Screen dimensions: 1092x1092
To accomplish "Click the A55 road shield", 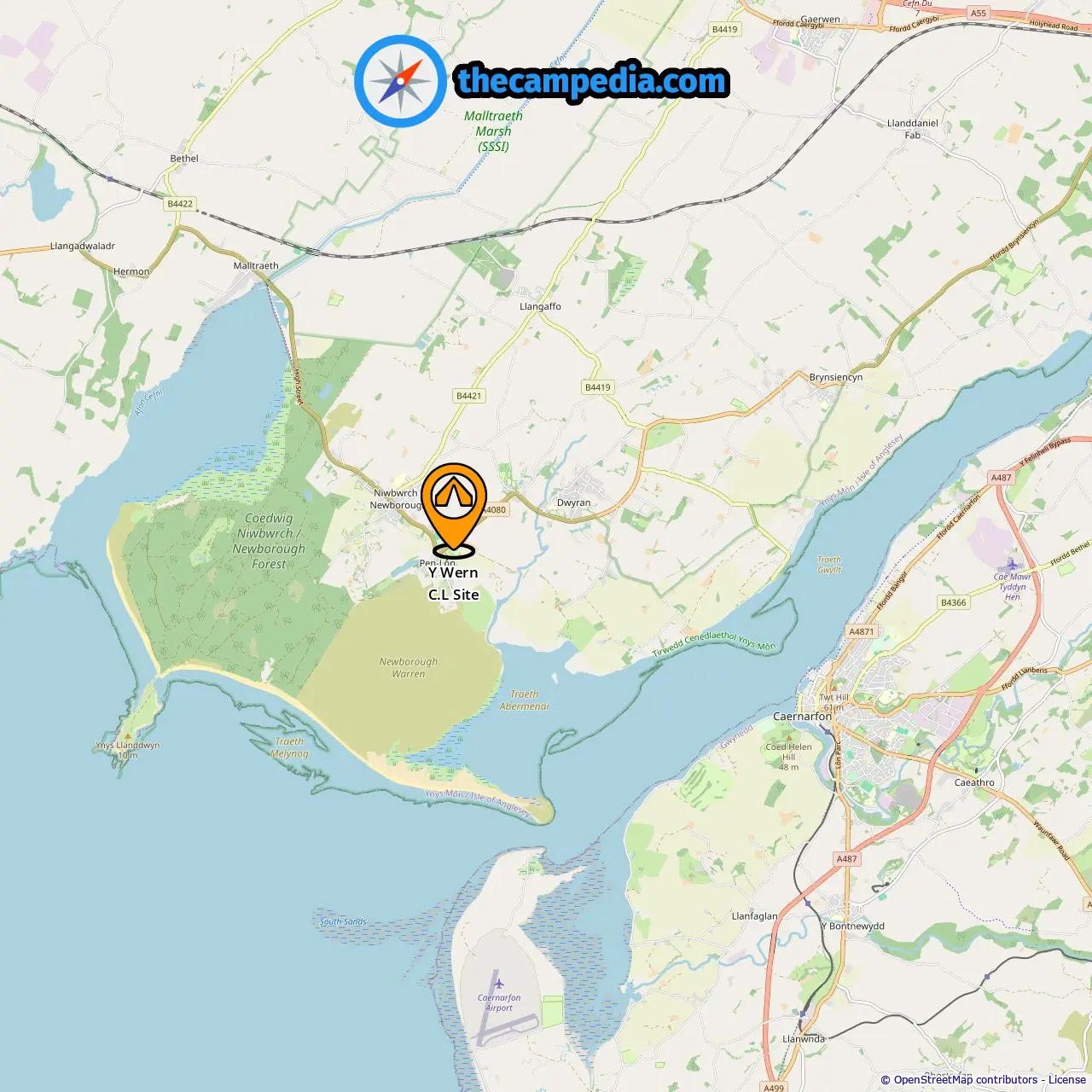I will pos(979,13).
